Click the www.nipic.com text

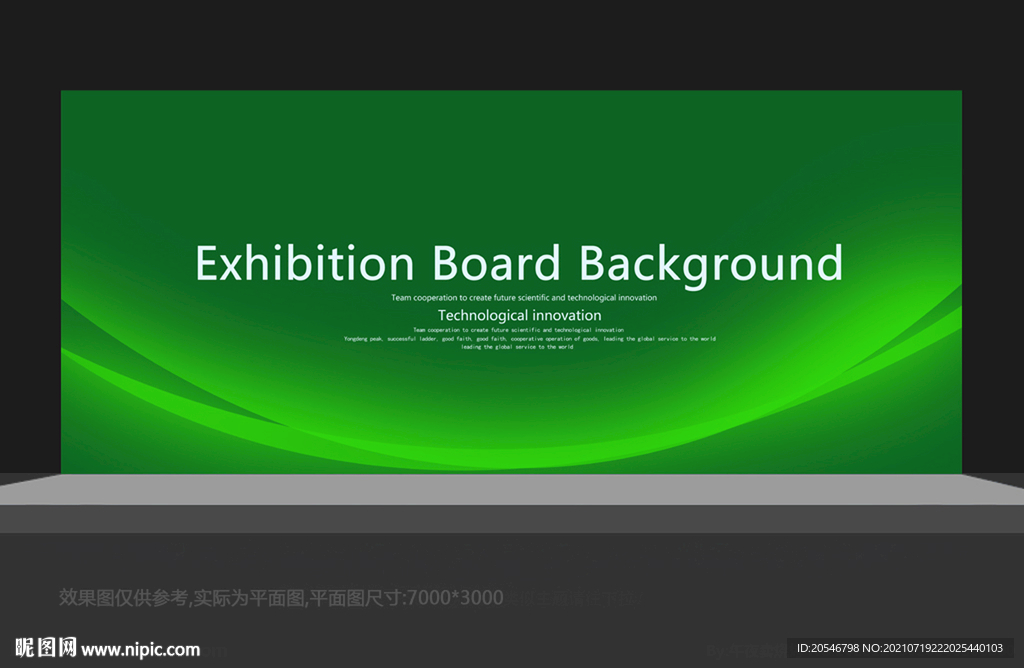140,649
